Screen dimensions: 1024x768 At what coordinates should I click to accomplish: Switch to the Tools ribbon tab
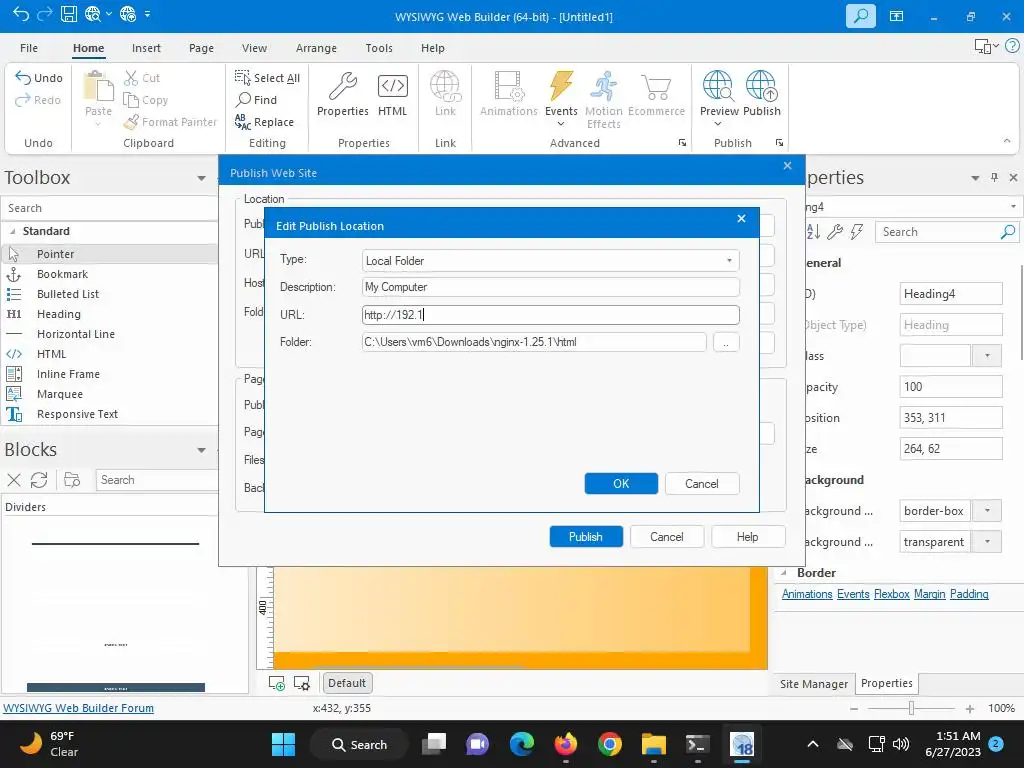tap(379, 48)
